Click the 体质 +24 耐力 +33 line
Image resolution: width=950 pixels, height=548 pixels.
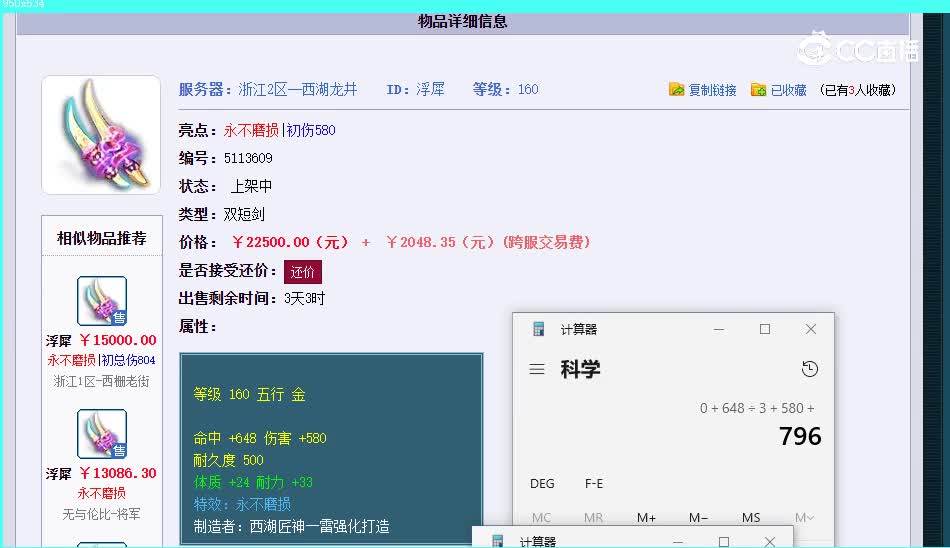point(253,483)
